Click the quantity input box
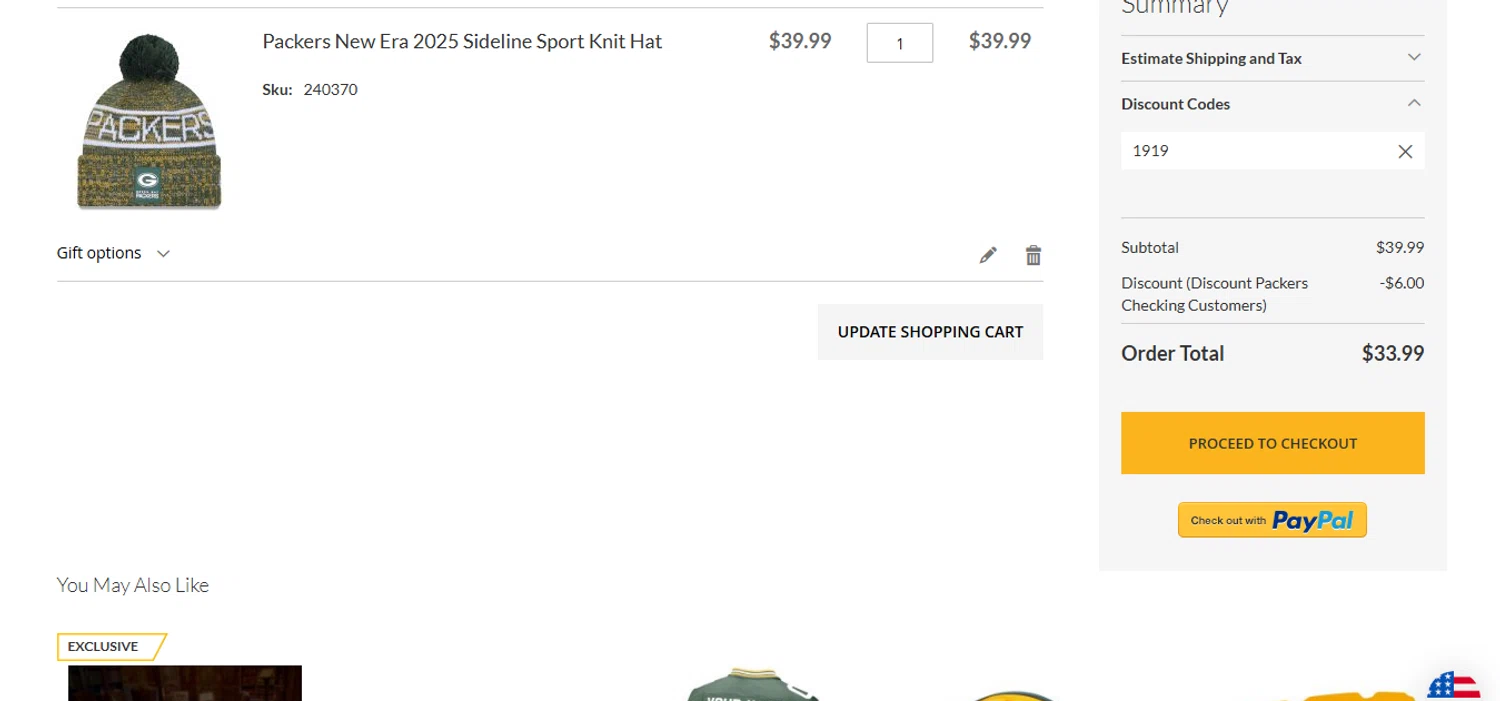The image size is (1500, 701). coord(899,43)
